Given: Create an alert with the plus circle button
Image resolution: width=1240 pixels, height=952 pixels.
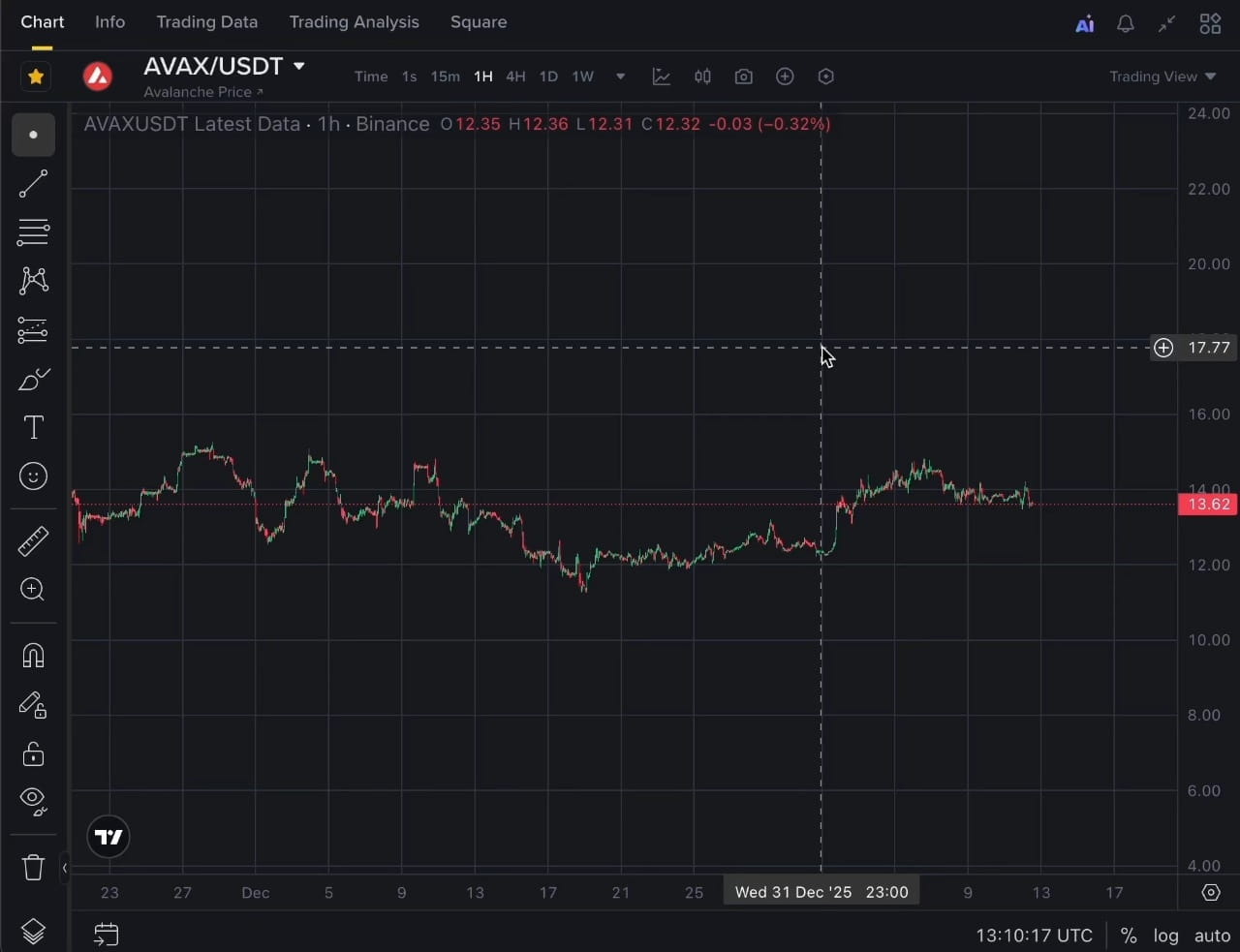Looking at the screenshot, I should pyautogui.click(x=785, y=76).
